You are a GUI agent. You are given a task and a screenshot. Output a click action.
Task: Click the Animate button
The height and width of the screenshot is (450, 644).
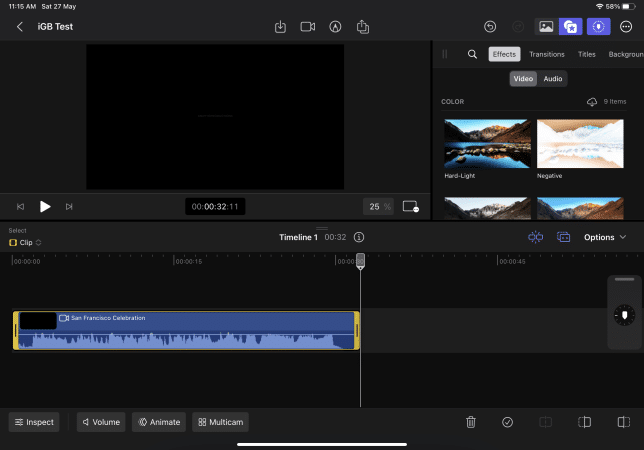coord(158,422)
